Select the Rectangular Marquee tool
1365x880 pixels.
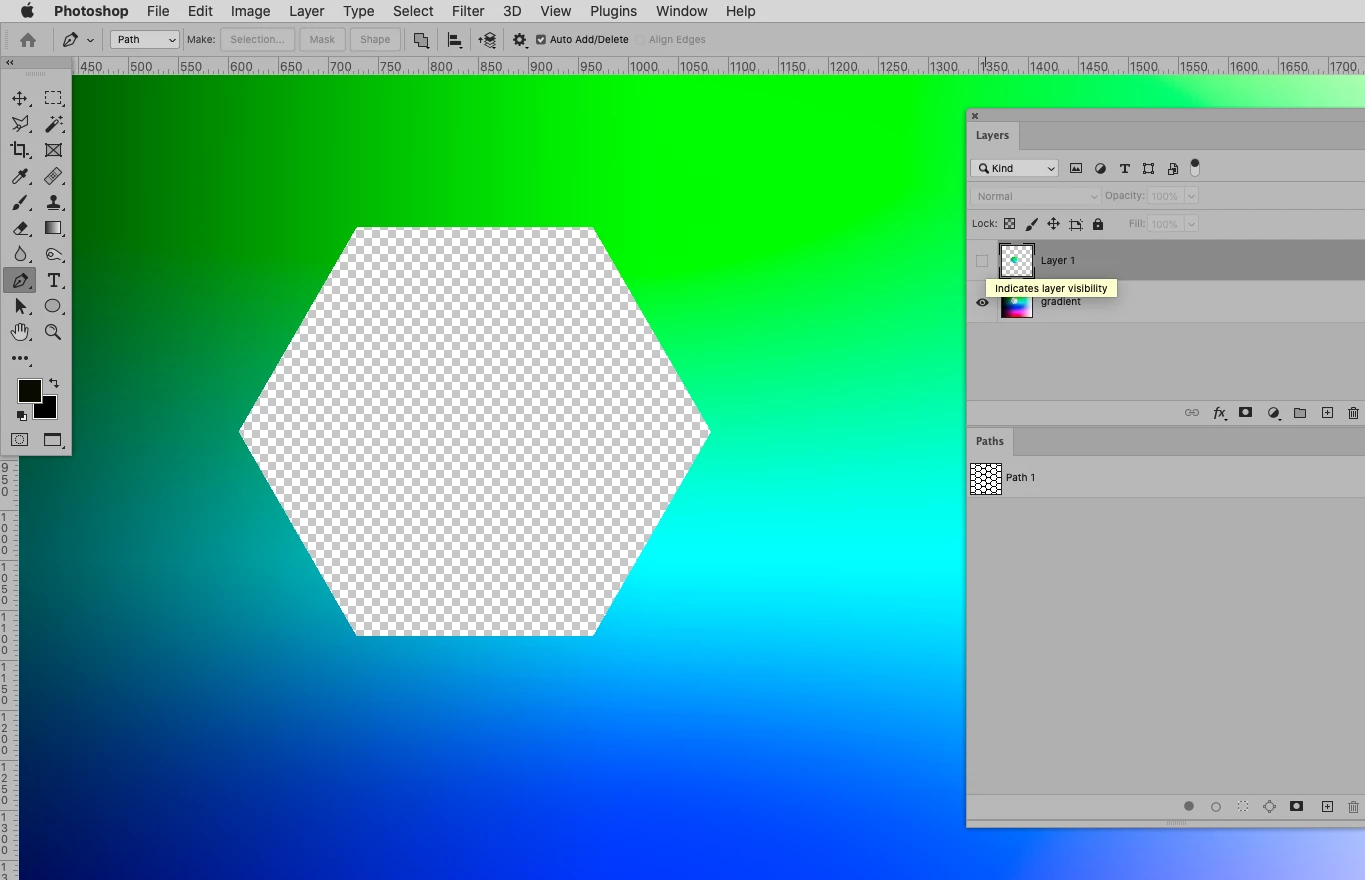pyautogui.click(x=53, y=98)
